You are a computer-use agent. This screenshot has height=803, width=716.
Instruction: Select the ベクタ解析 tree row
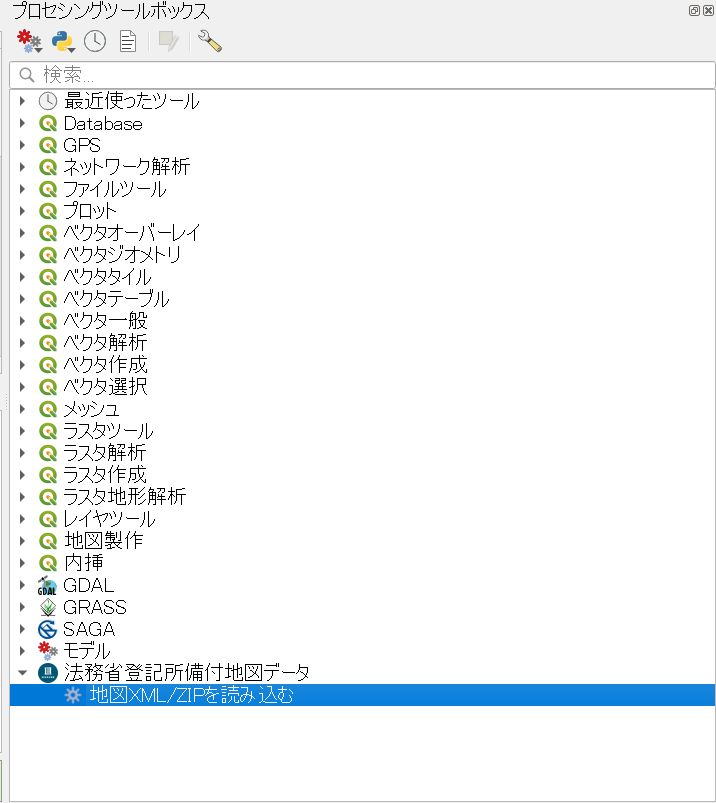[x=362, y=343]
